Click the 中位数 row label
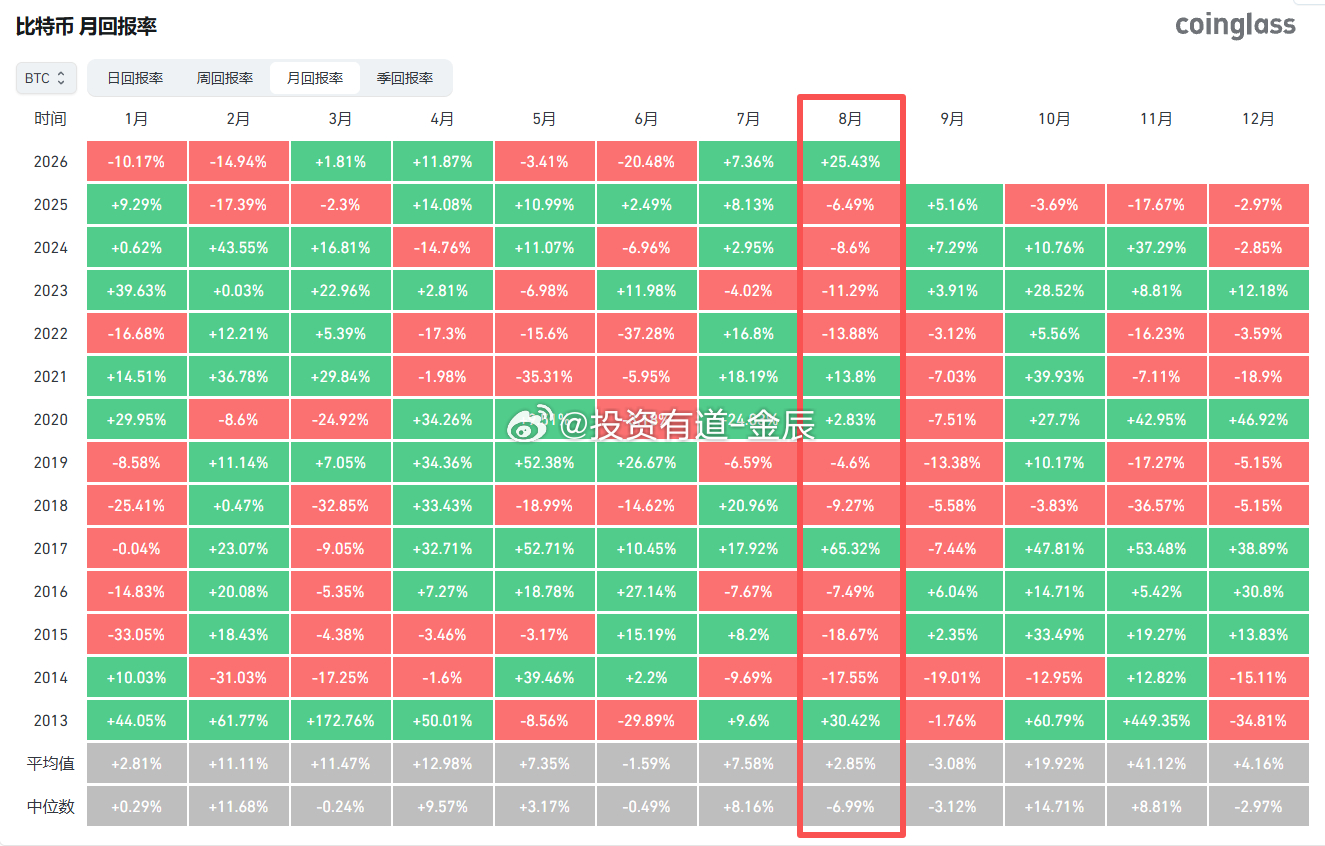The image size is (1325, 846). (50, 806)
